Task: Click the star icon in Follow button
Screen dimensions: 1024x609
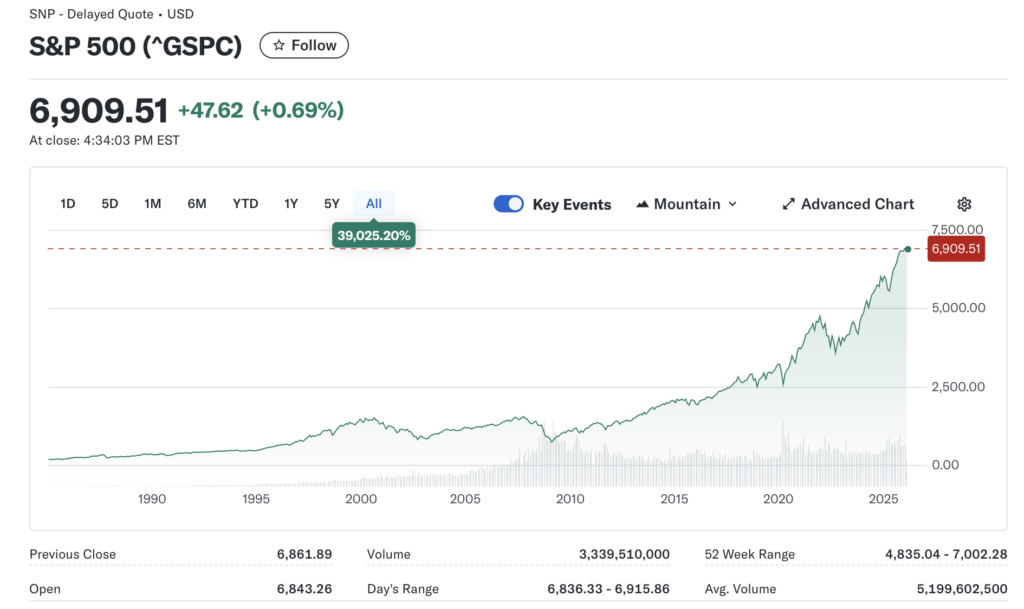Action: pyautogui.click(x=279, y=45)
